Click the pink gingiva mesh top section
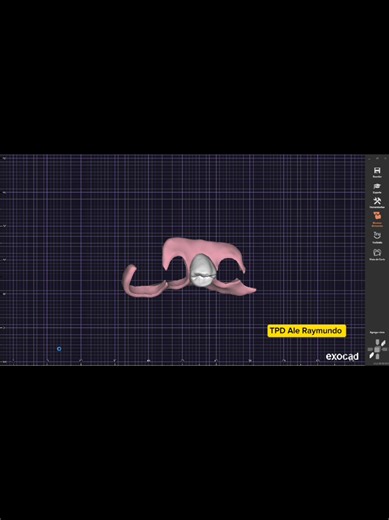 (203, 247)
